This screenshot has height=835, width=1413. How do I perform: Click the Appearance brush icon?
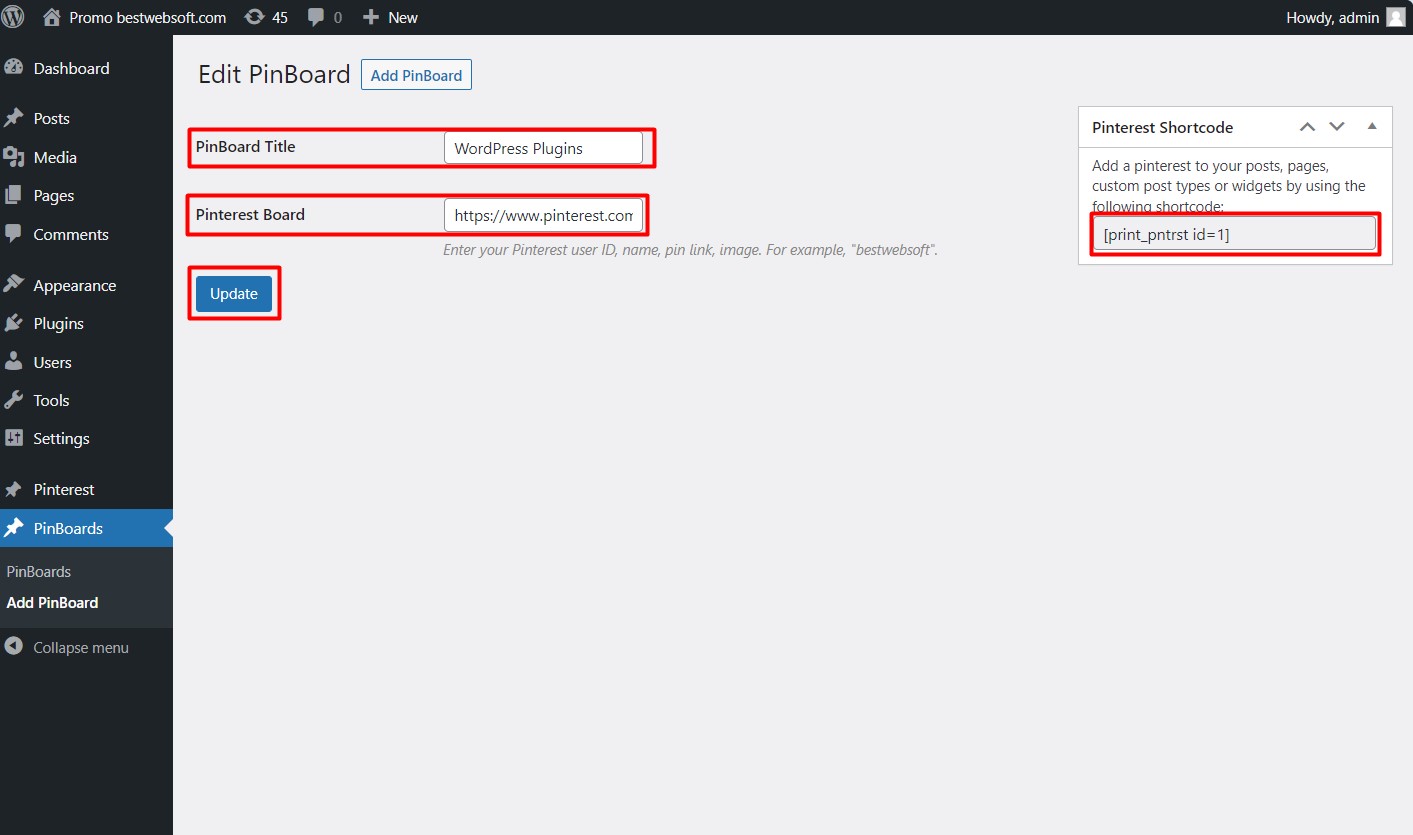(14, 285)
